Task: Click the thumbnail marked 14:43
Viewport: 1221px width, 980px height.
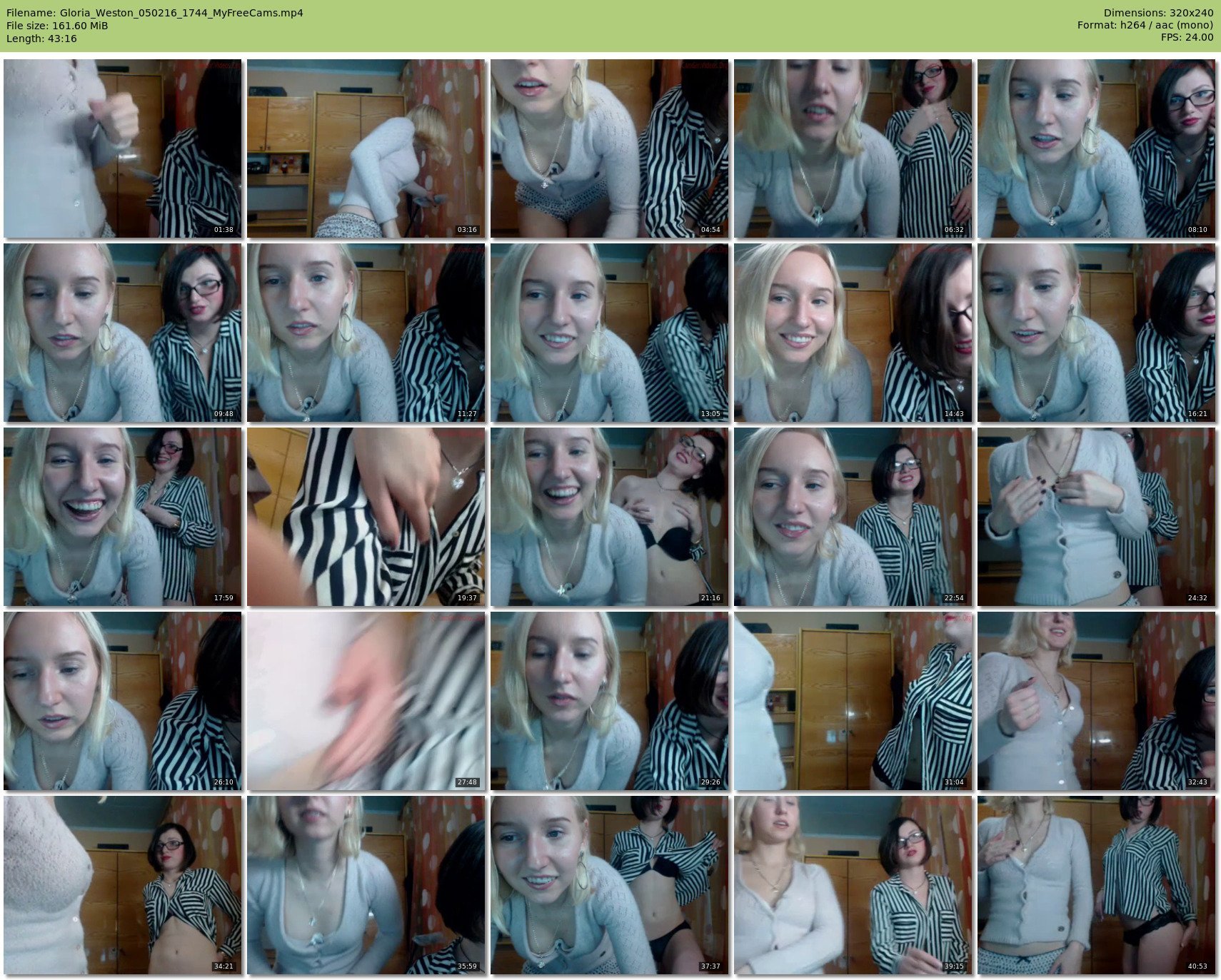Action: coord(853,333)
